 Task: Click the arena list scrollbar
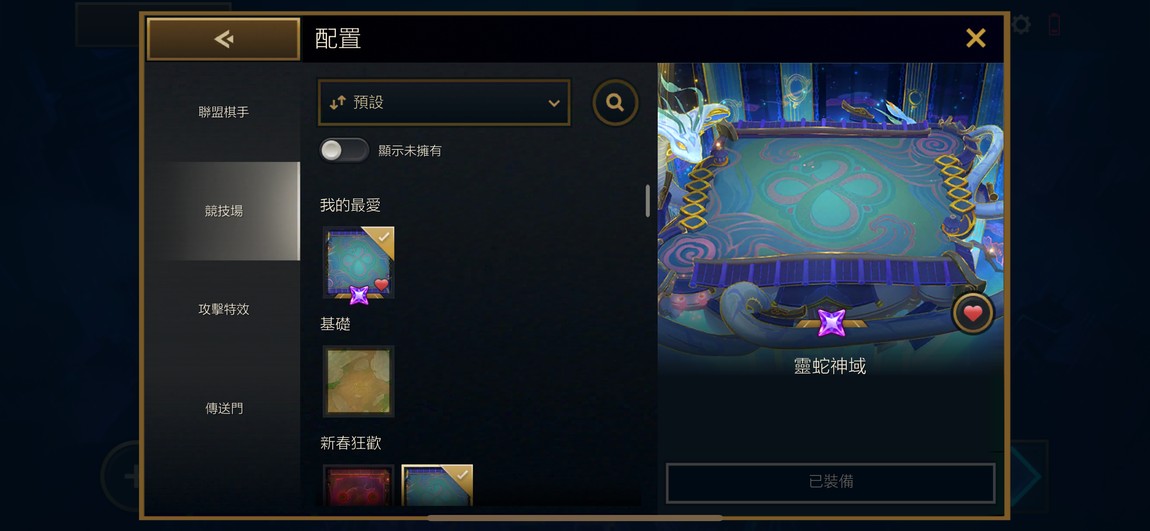648,201
